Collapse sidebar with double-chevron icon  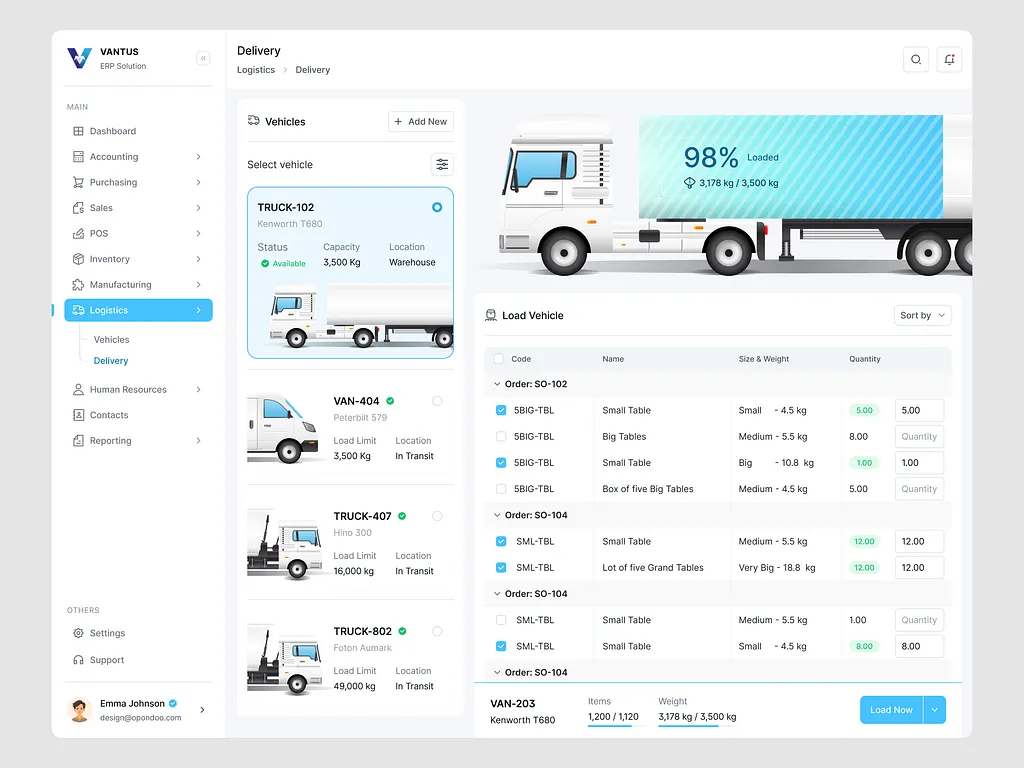(x=203, y=58)
